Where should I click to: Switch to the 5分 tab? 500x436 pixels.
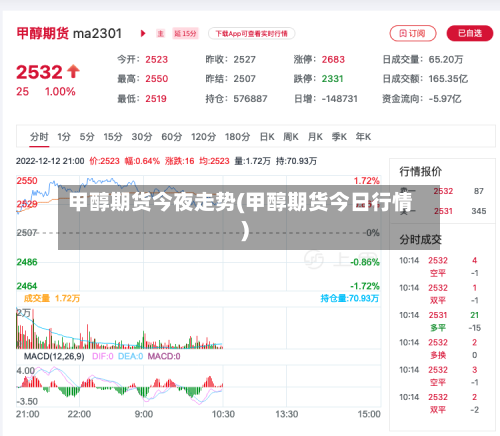pos(87,137)
